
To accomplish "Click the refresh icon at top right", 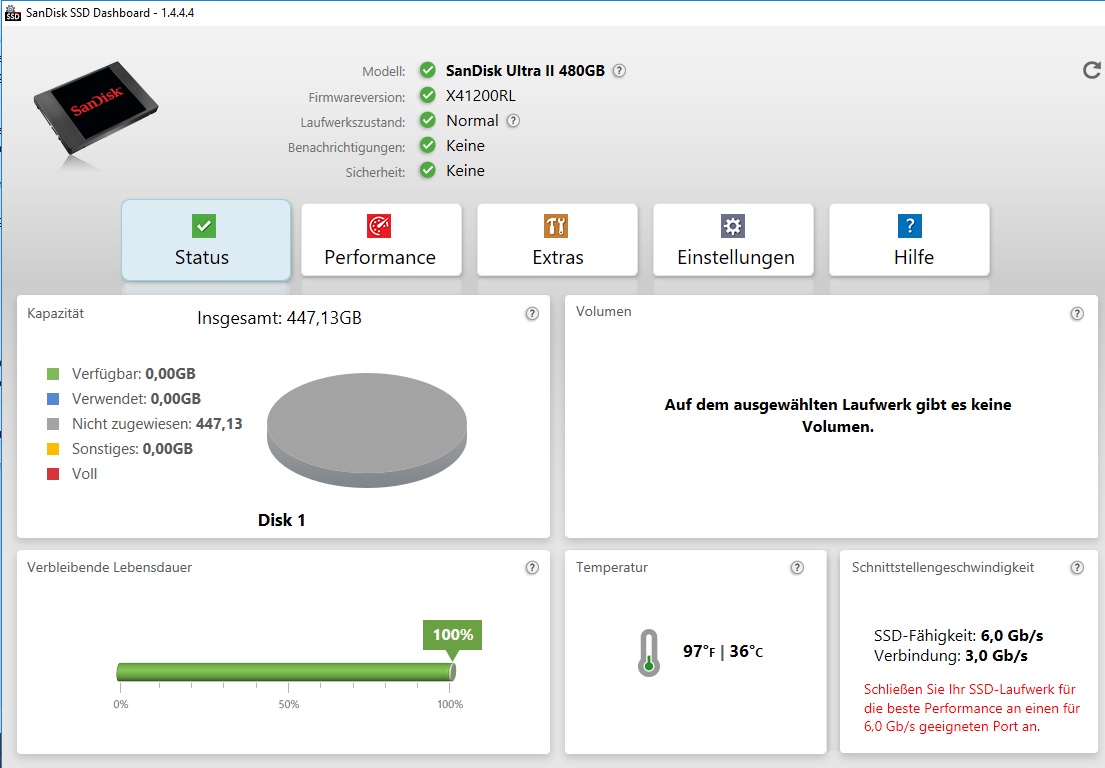I will point(1092,70).
